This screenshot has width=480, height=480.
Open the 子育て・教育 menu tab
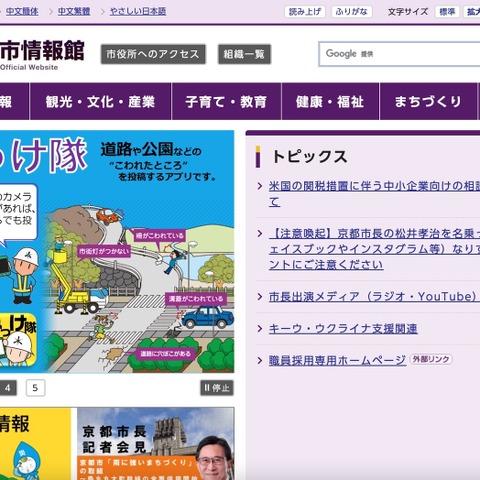coord(226,101)
